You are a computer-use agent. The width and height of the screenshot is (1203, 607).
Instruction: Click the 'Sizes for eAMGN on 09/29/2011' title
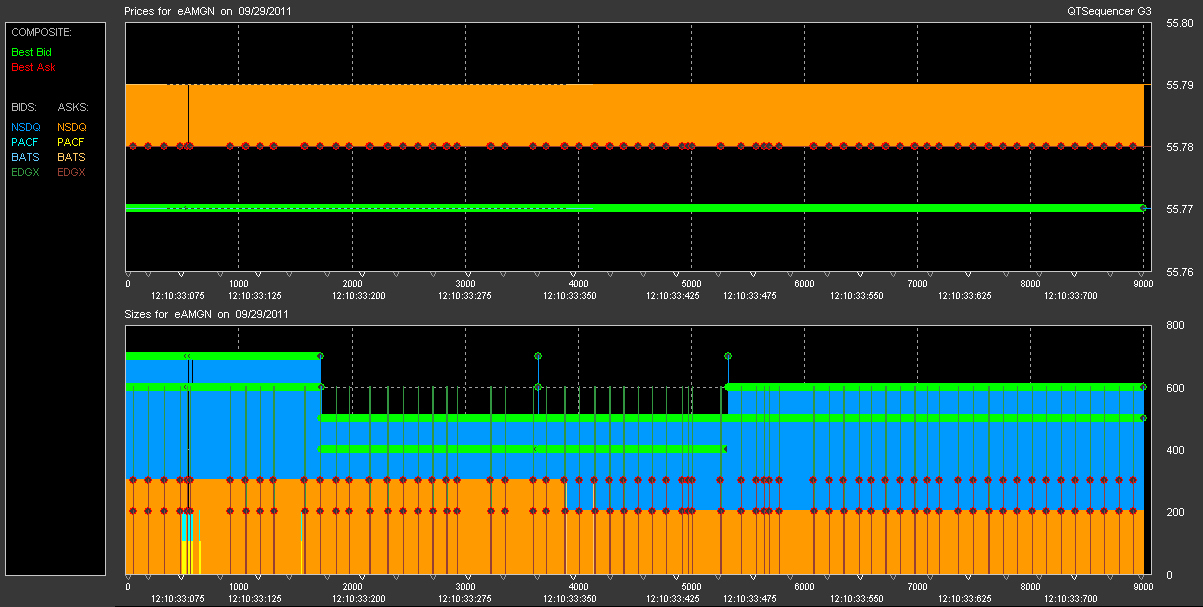click(x=207, y=314)
